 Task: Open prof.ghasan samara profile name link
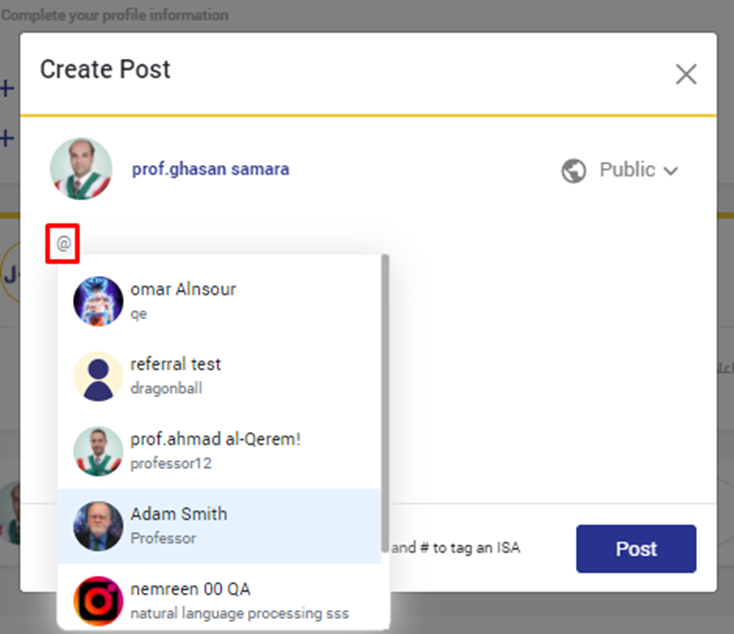[x=210, y=169]
